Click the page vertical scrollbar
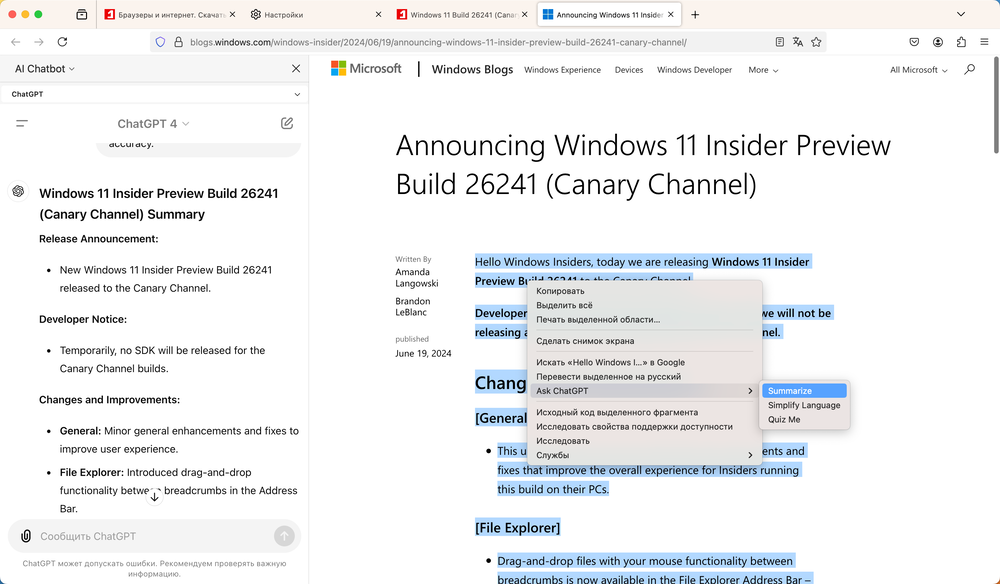This screenshot has height=584, width=1000. (x=996, y=105)
